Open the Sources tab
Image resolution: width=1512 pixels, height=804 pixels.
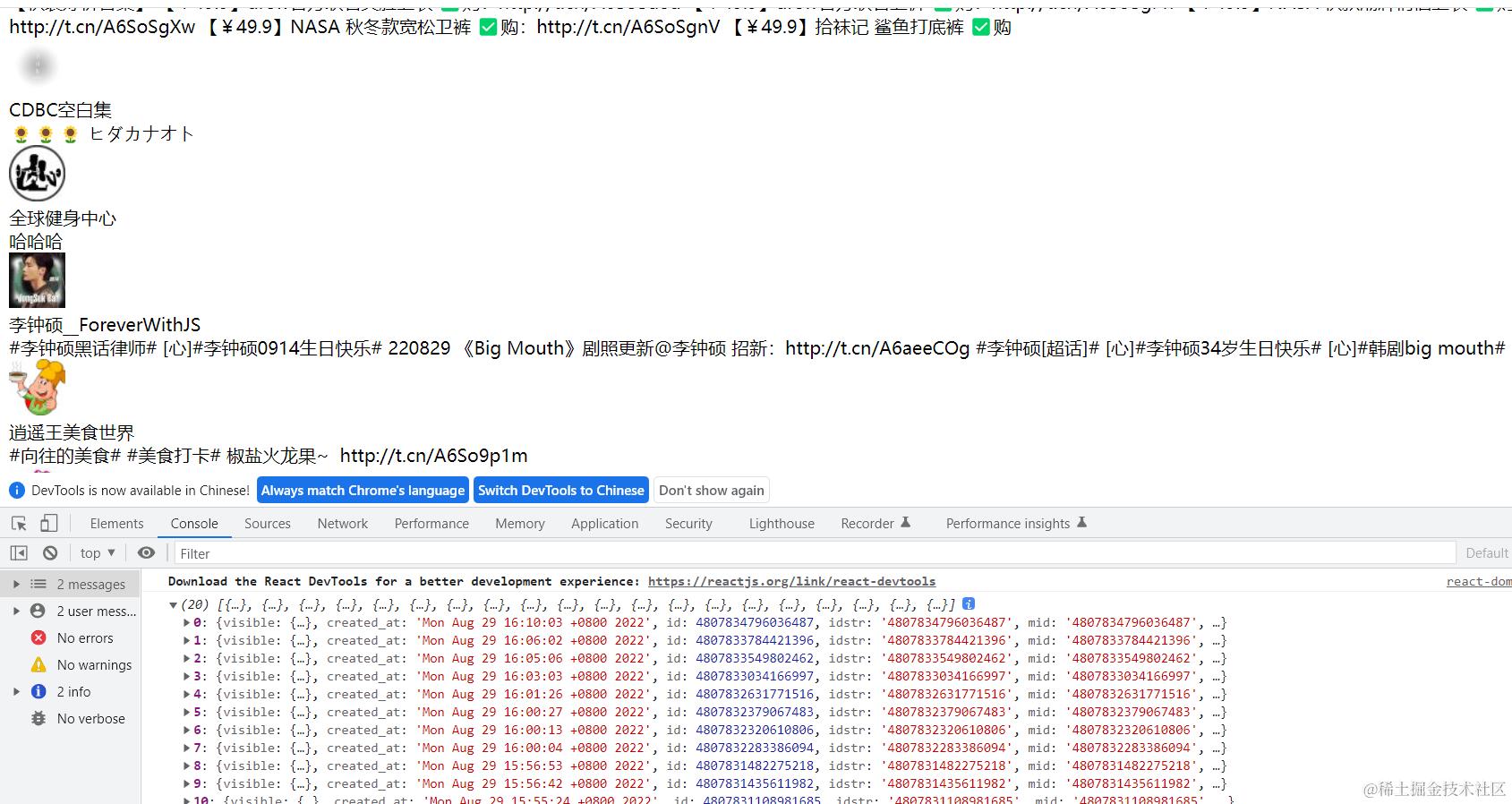coord(268,524)
